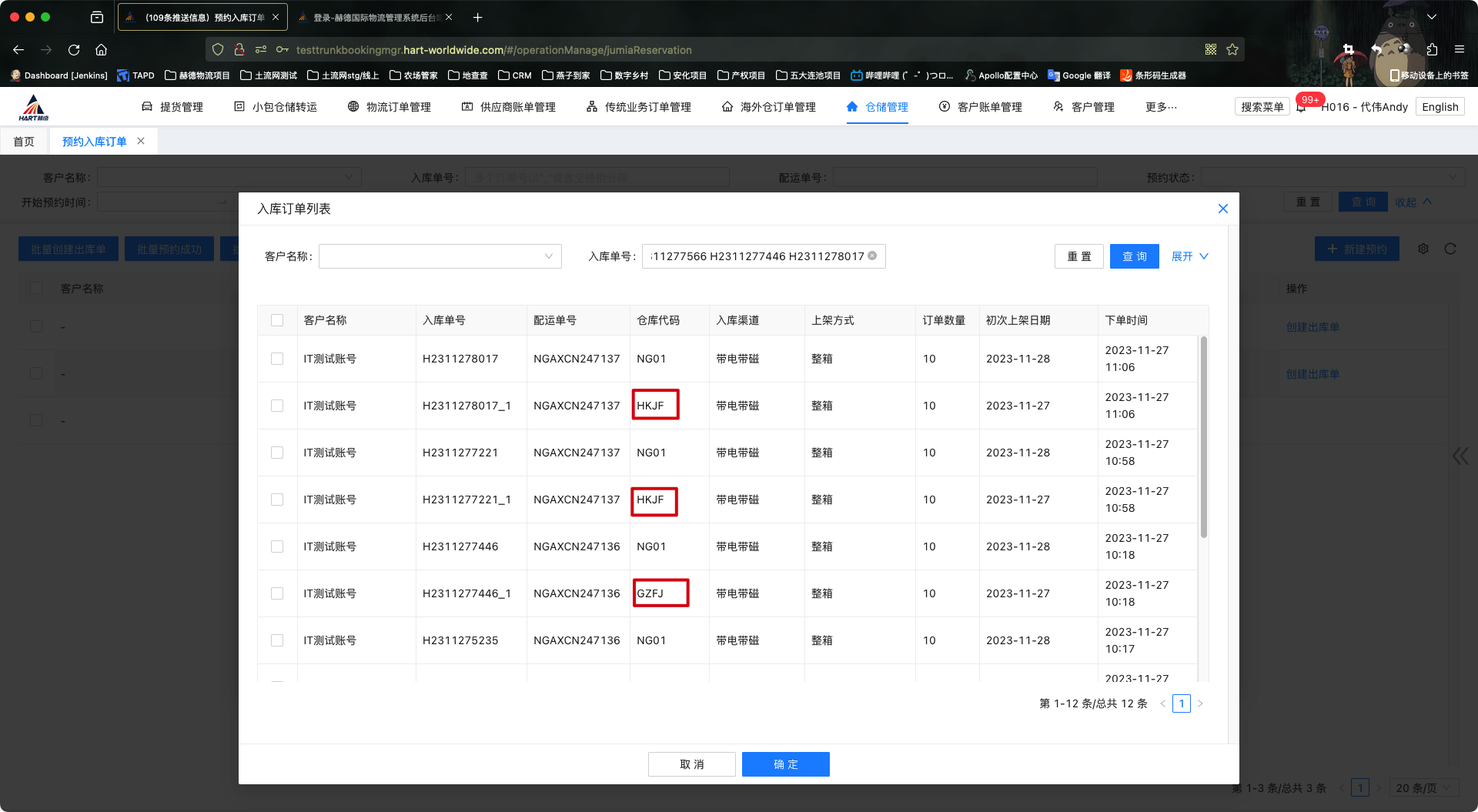Close the 入库订单列表 dialog with X icon

coord(1222,209)
